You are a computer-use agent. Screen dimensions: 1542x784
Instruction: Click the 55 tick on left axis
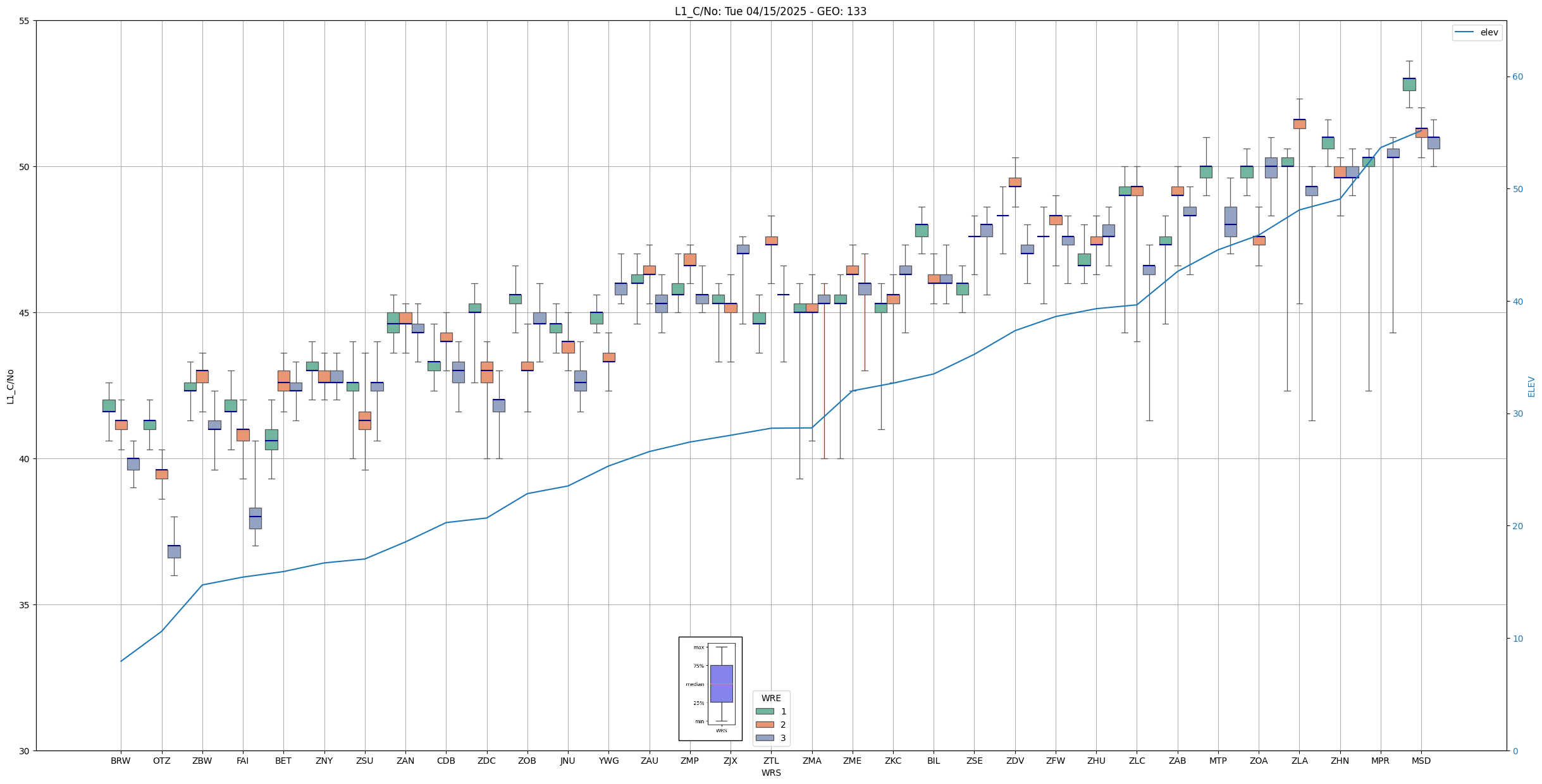point(25,21)
